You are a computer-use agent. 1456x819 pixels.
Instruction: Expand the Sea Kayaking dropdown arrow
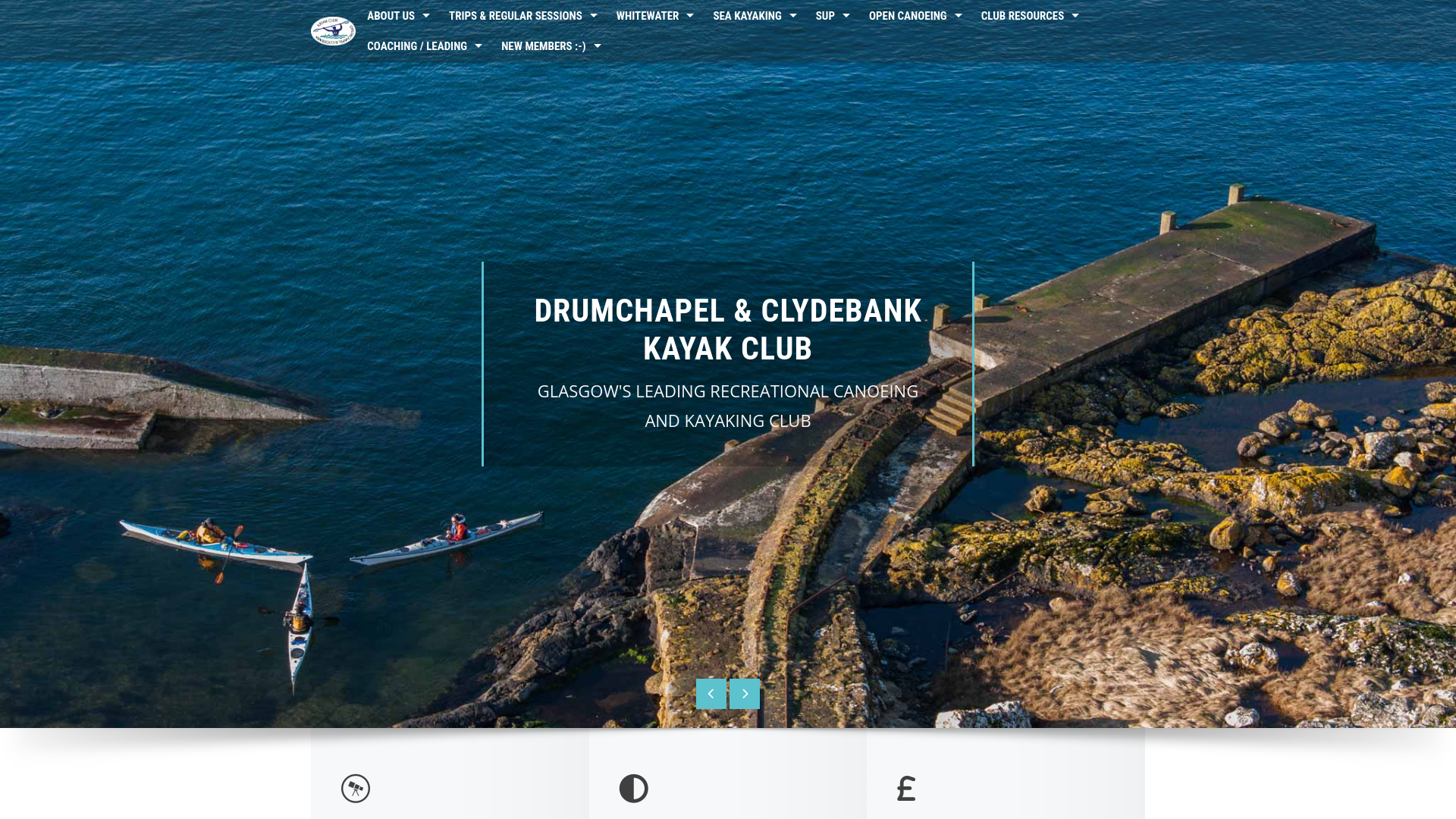point(793,16)
